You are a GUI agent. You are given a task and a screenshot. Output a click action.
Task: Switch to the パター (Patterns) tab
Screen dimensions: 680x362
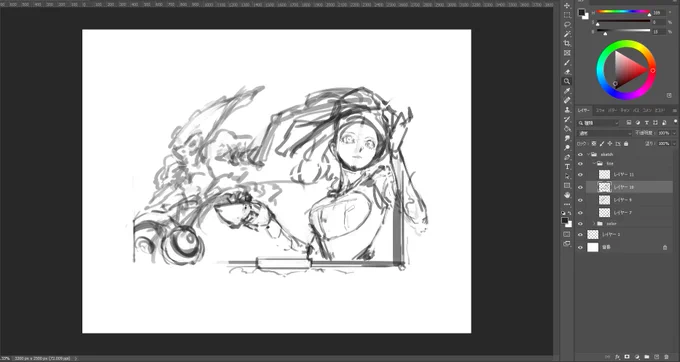point(612,111)
